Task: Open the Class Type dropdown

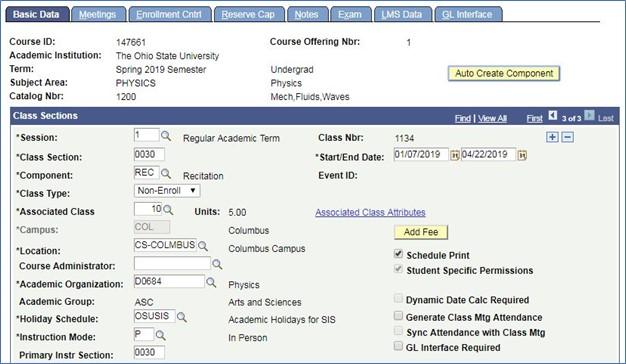Action: pyautogui.click(x=167, y=191)
